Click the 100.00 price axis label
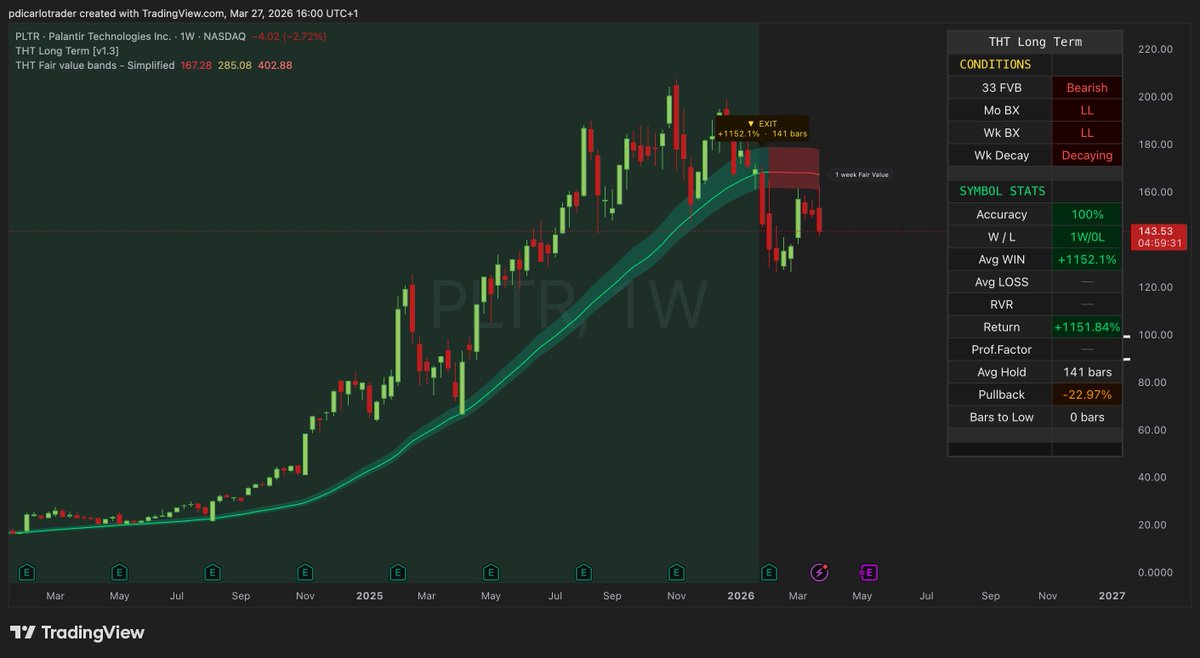 tap(1154, 334)
